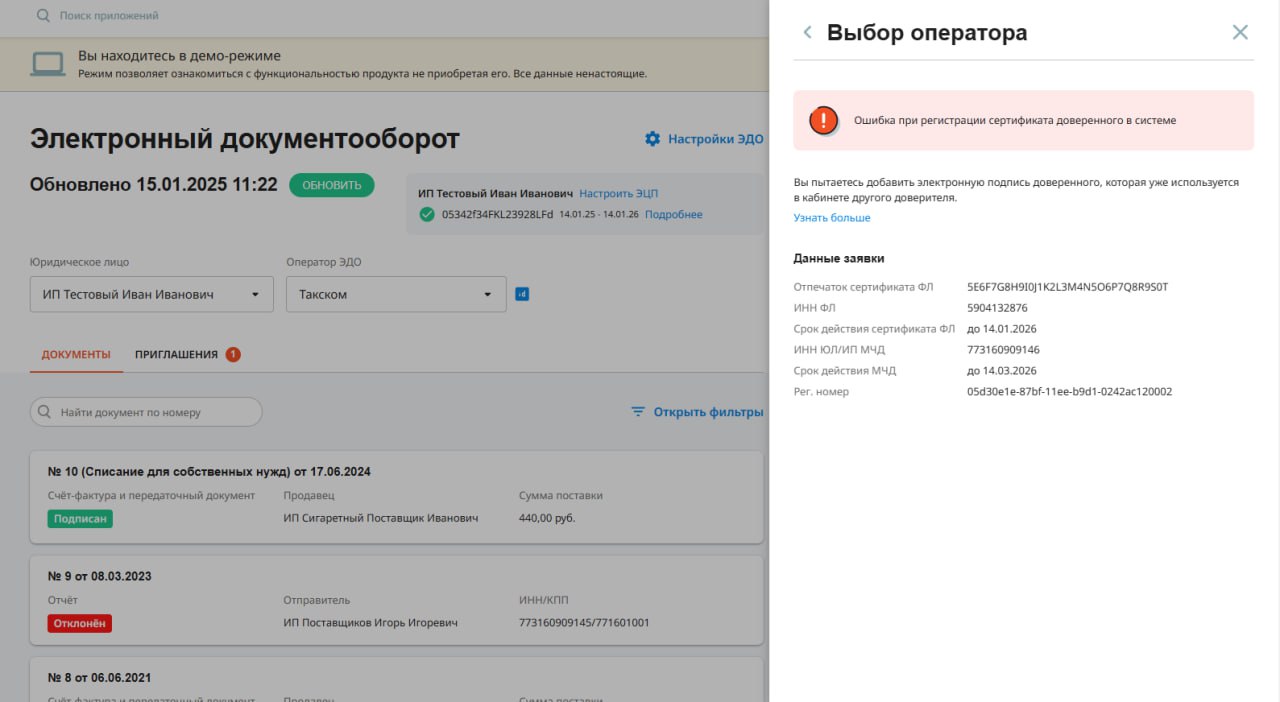The width and height of the screenshot is (1280, 702).
Task: Open the Настроить ЭЦП link
Action: pos(618,193)
